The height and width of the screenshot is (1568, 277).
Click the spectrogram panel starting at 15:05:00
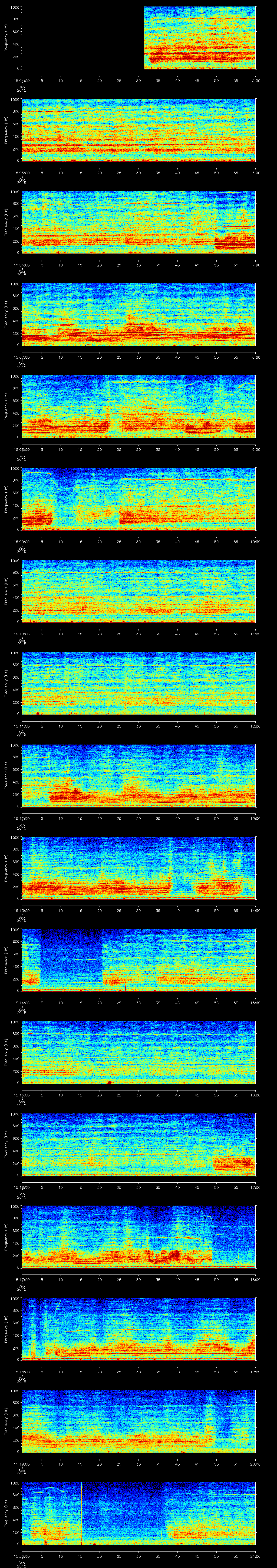tap(139, 130)
